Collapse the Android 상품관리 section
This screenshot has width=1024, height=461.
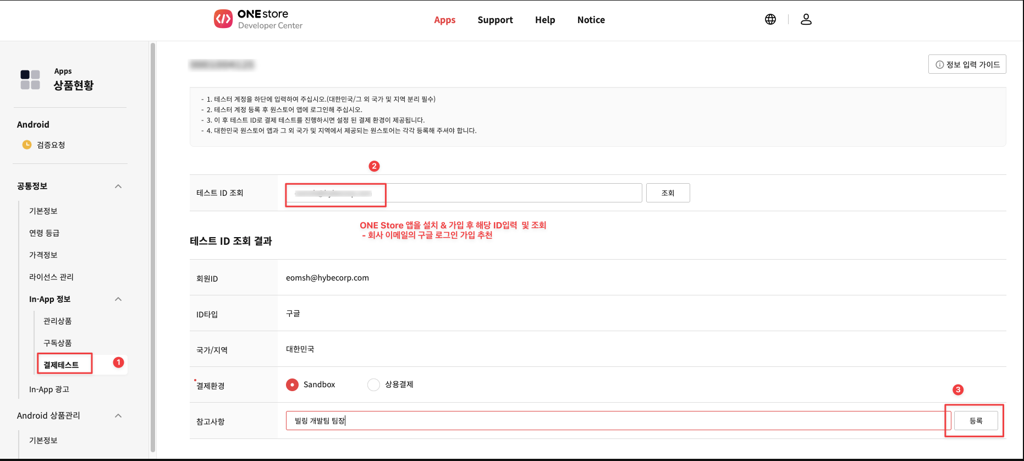point(118,416)
